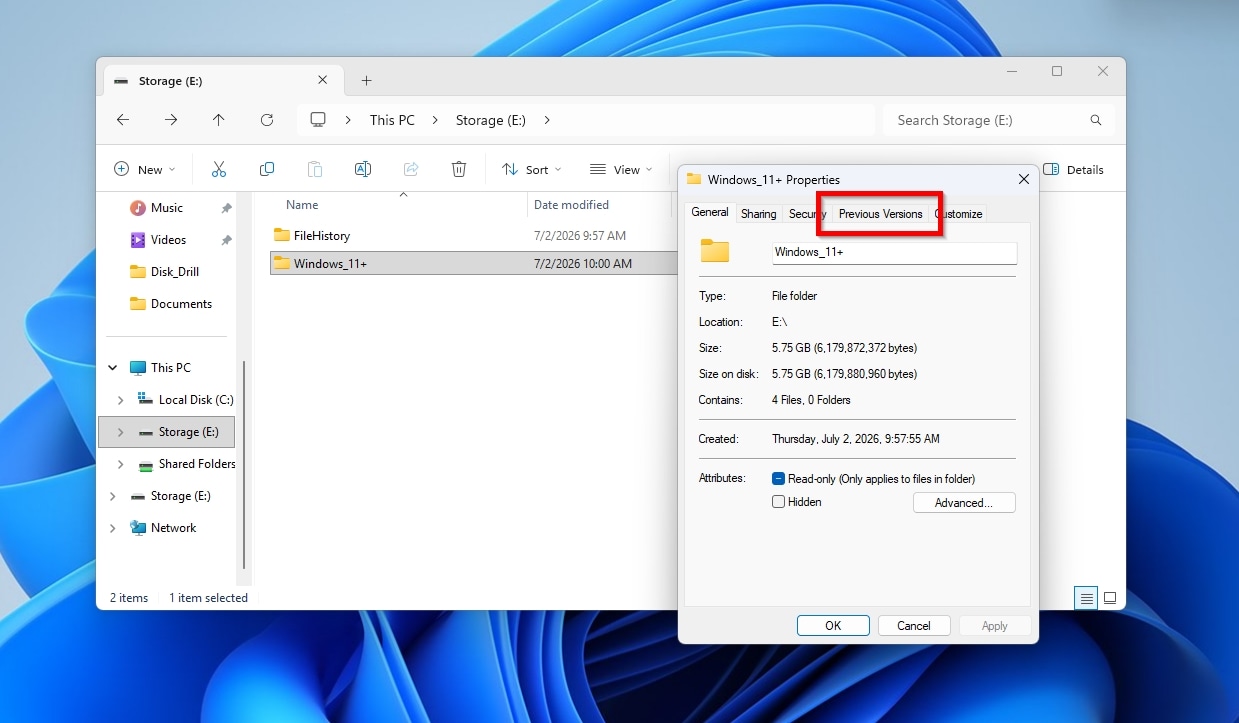Screen dimensions: 1239x723
Task: Click the Music folder icon in sidebar
Action: [x=138, y=208]
